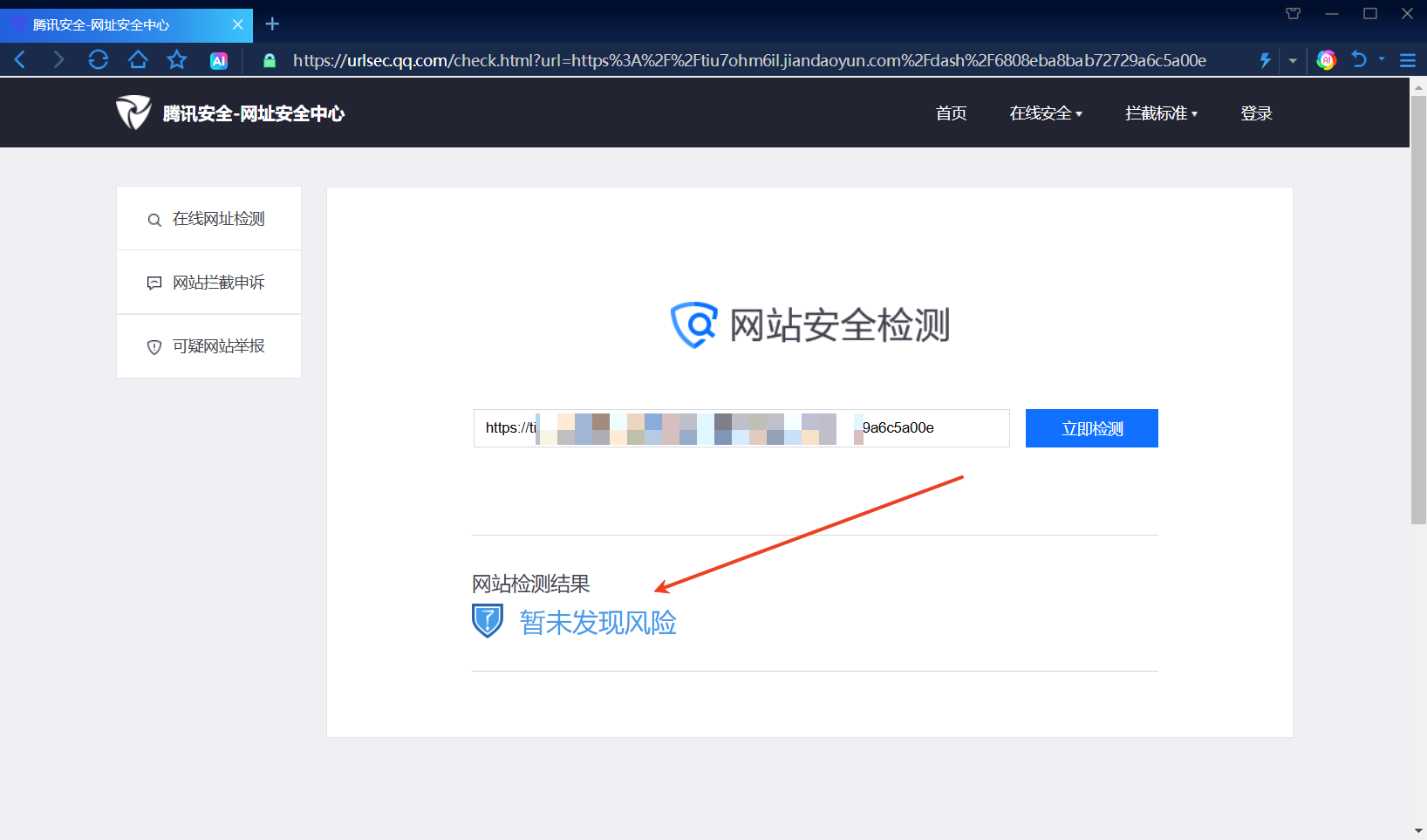Click the 网站安全检测 title logo icon

(x=694, y=325)
